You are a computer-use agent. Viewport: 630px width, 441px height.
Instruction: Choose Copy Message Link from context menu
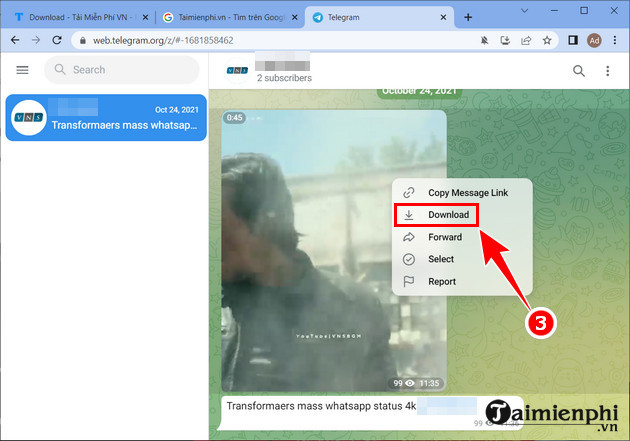[462, 193]
